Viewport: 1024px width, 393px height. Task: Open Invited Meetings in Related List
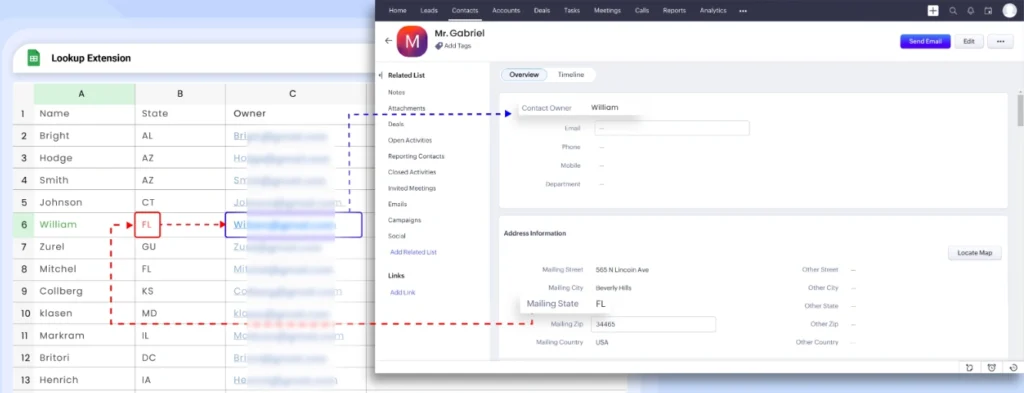(x=412, y=189)
